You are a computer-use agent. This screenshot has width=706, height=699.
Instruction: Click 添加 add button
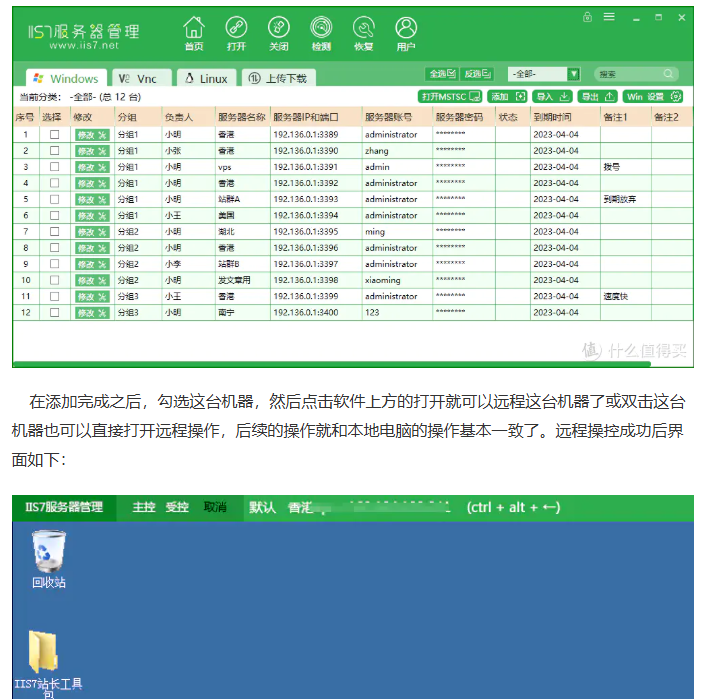(x=508, y=96)
